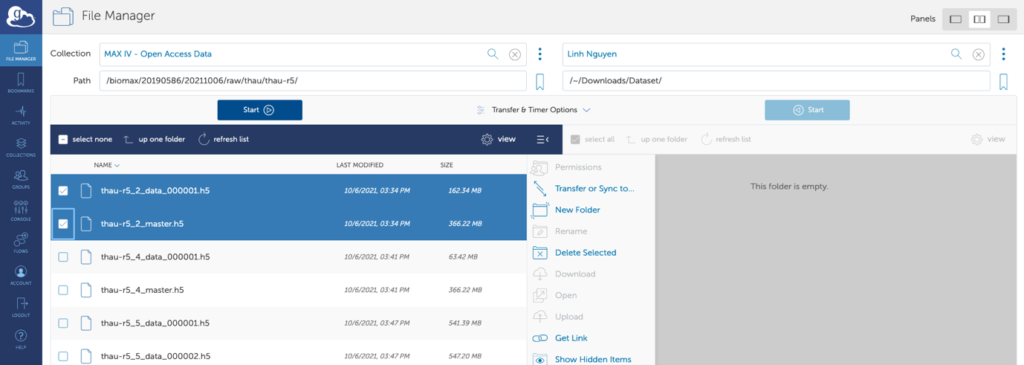Sort by LAST MODIFIED column

coord(360,165)
